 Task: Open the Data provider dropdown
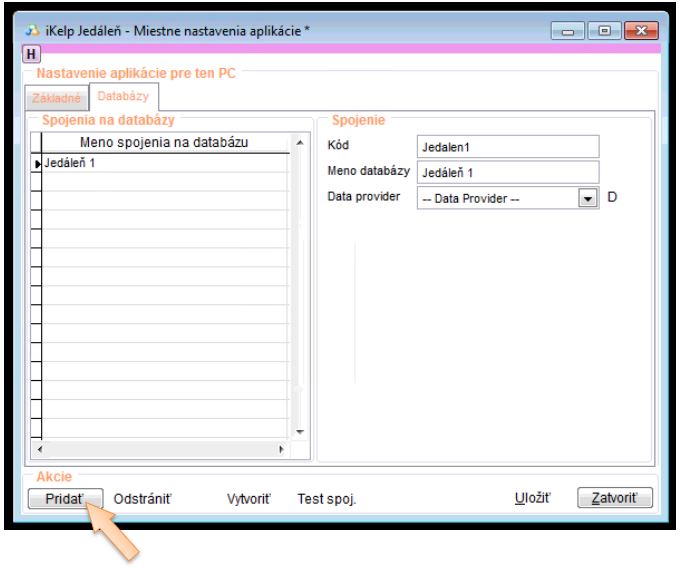pos(588,198)
